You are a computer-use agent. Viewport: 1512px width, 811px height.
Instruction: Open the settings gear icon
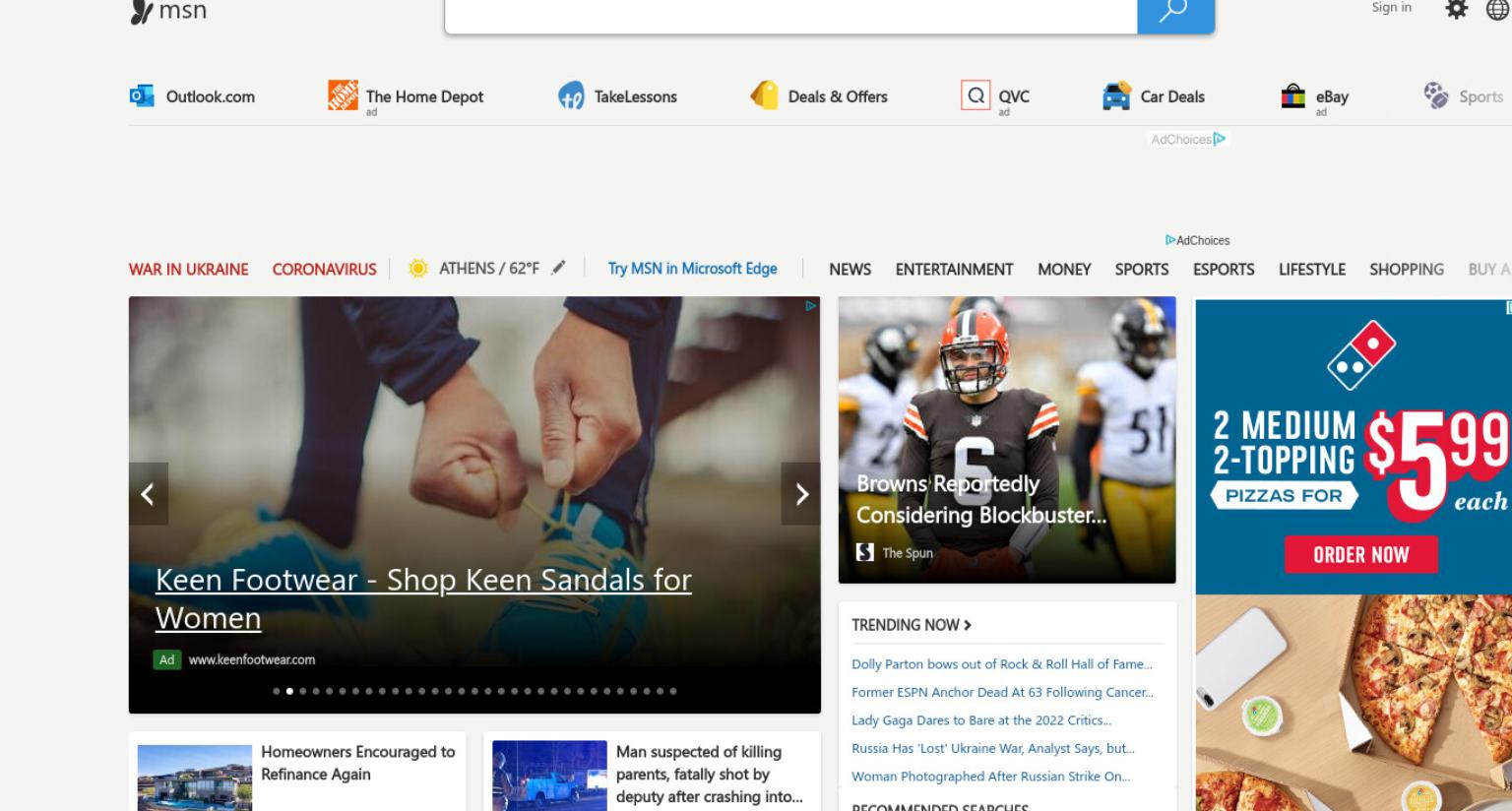(x=1456, y=10)
